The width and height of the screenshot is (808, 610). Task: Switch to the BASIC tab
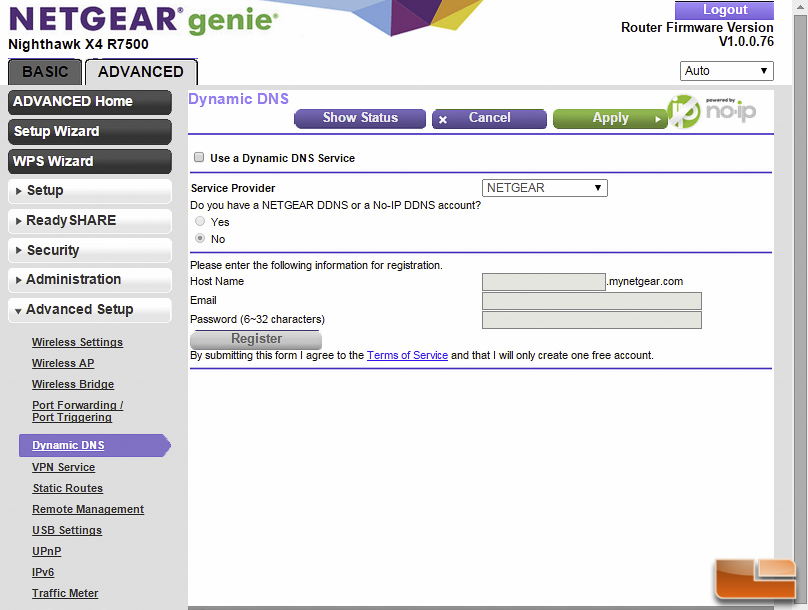45,72
